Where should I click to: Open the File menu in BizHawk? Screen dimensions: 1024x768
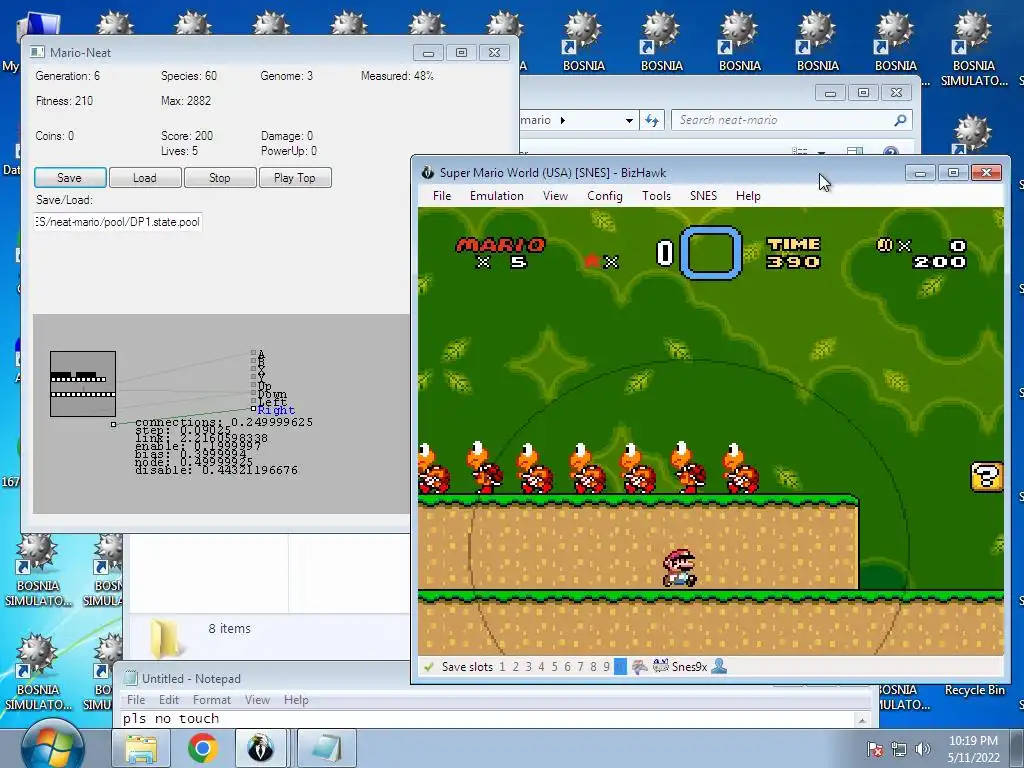pos(442,196)
